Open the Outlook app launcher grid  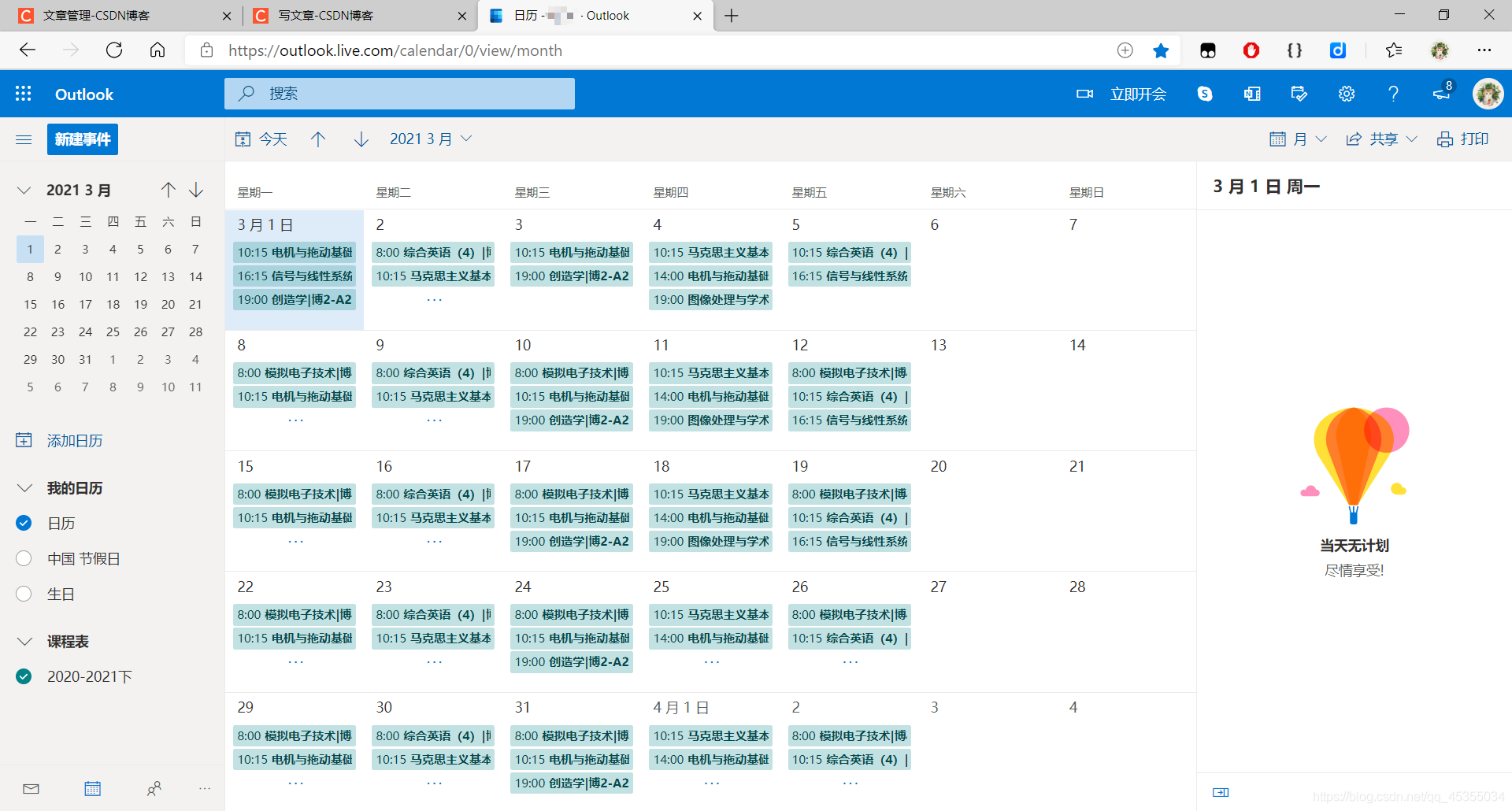pos(24,94)
